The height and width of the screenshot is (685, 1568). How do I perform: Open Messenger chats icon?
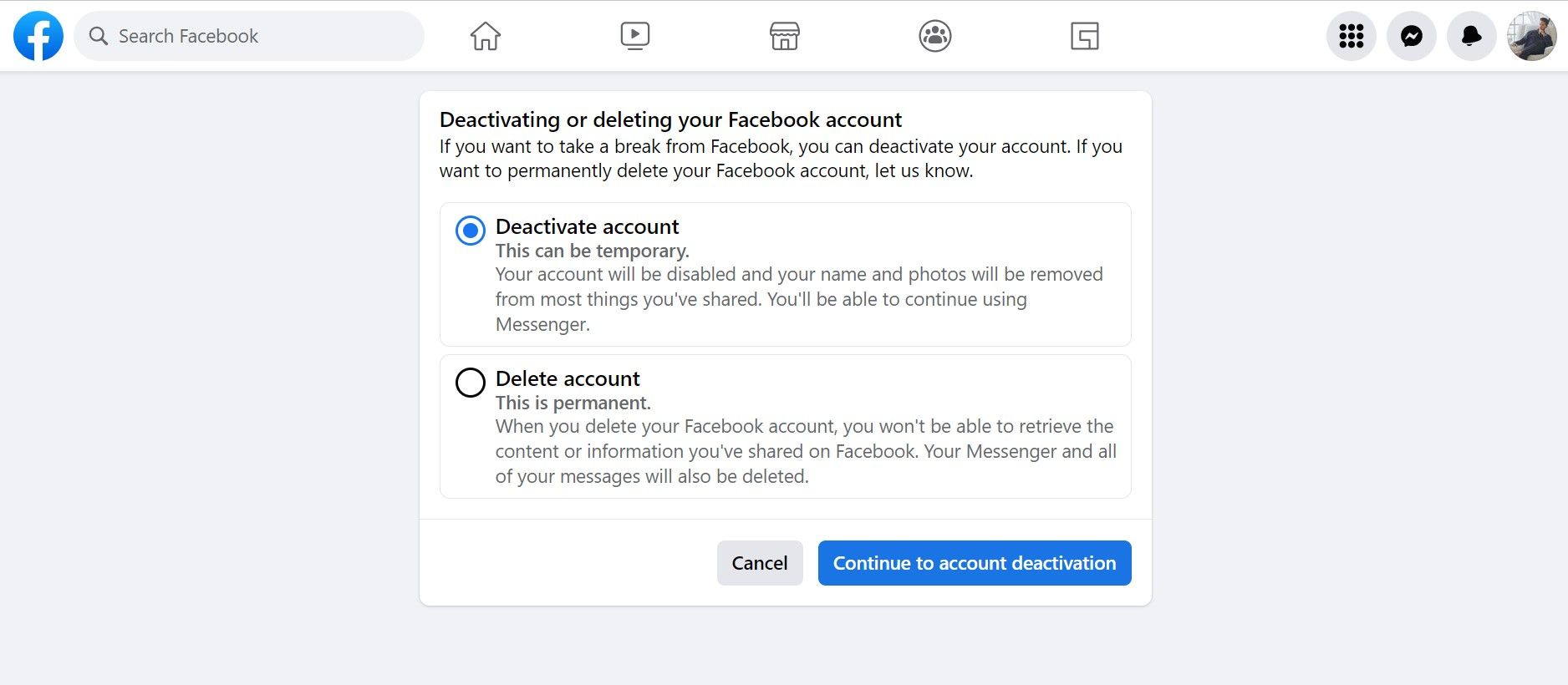pos(1411,36)
